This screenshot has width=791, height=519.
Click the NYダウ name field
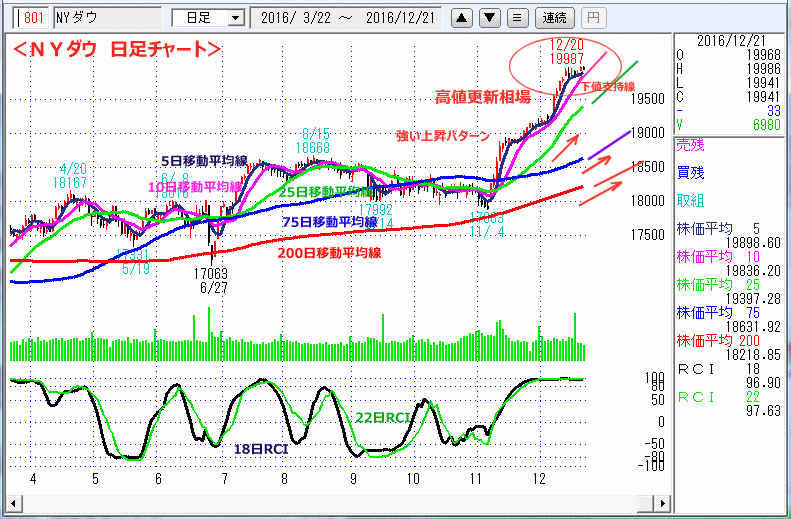(105, 17)
